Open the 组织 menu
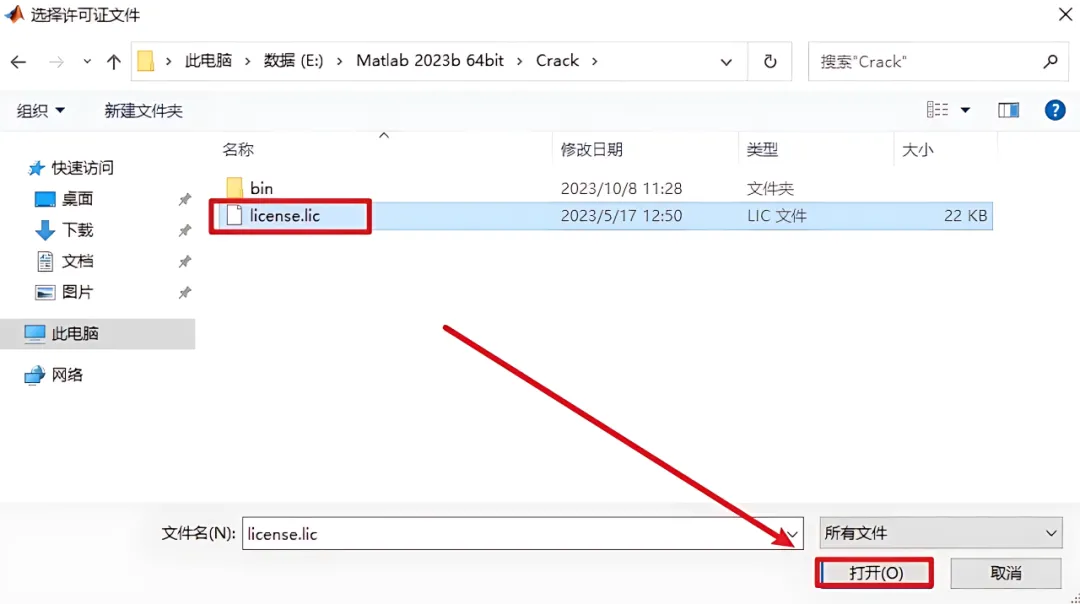 pyautogui.click(x=41, y=111)
